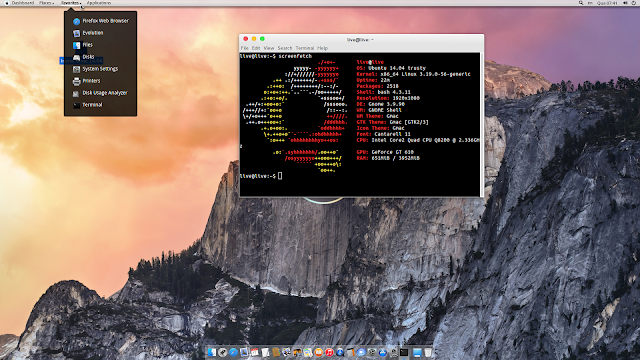Image resolution: width=640 pixels, height=360 pixels.
Task: Launch the rocket Launchpad icon in dock
Action: click(x=222, y=352)
